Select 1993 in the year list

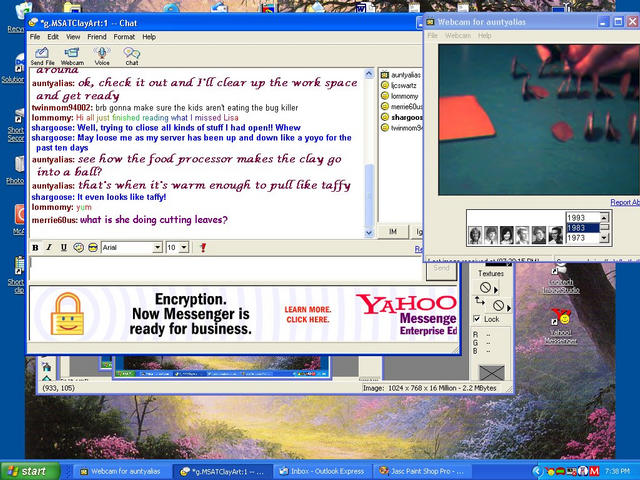(x=582, y=218)
